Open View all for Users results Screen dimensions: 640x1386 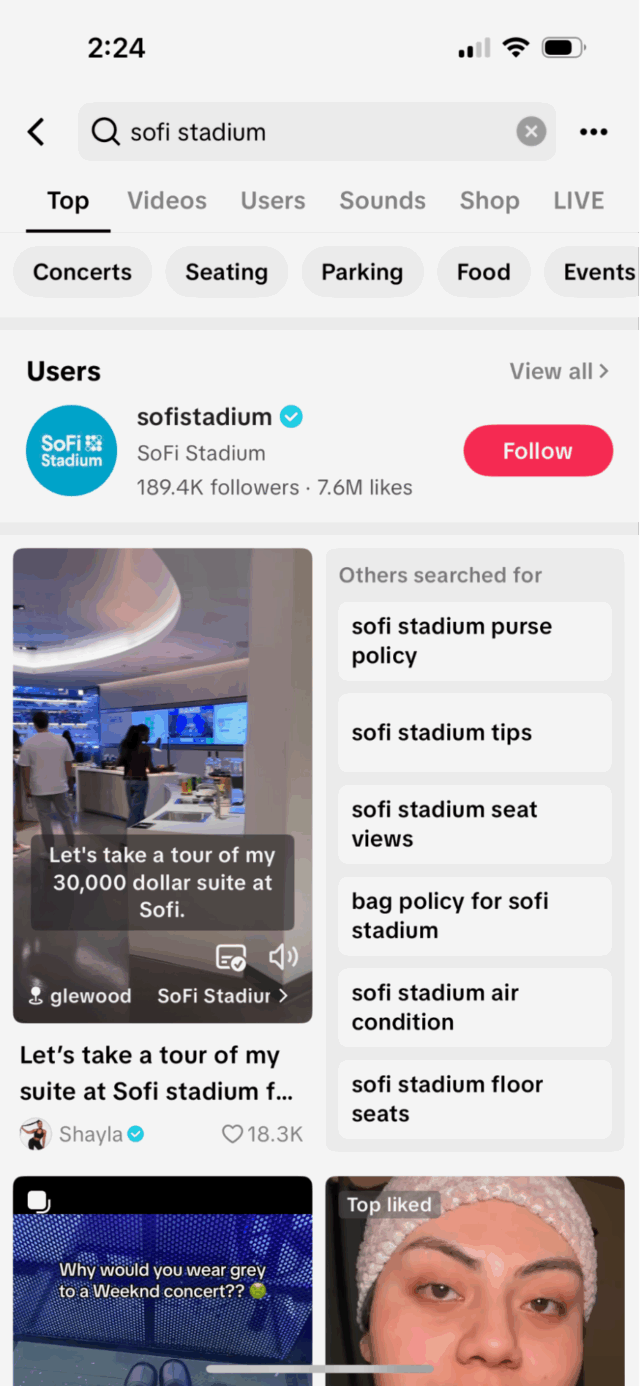pos(559,371)
